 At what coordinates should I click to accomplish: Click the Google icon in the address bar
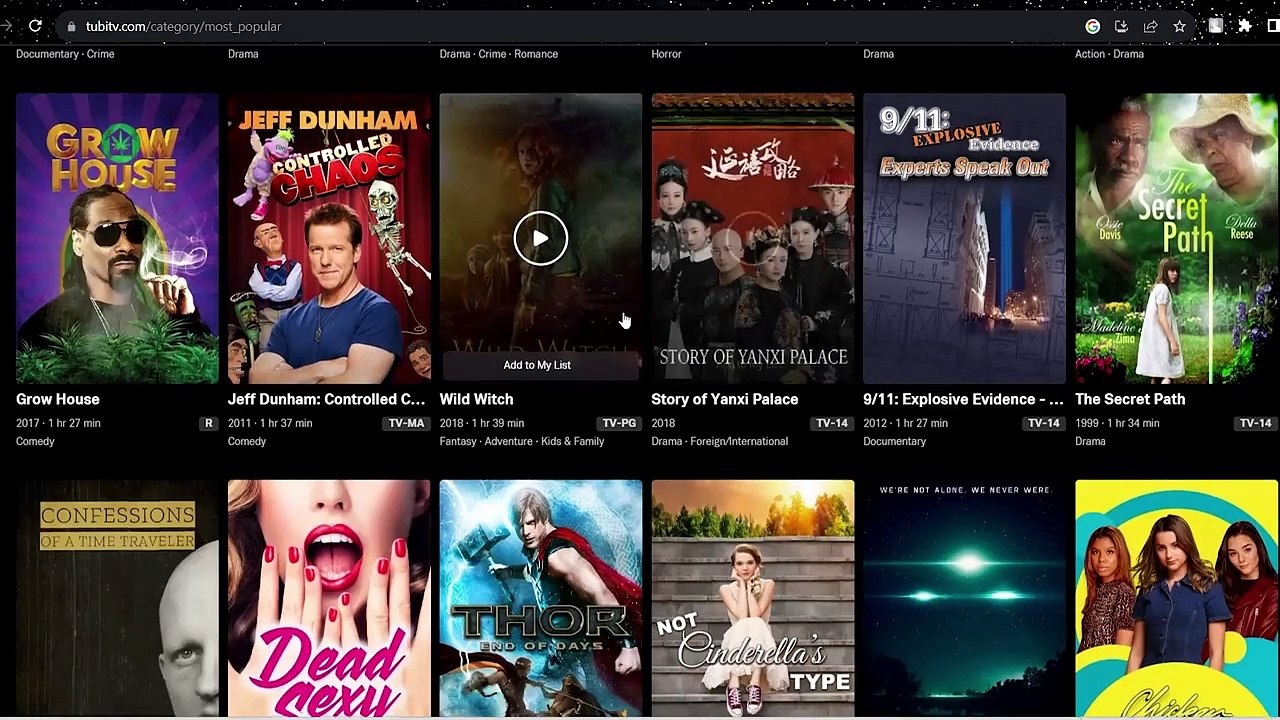coord(1093,26)
